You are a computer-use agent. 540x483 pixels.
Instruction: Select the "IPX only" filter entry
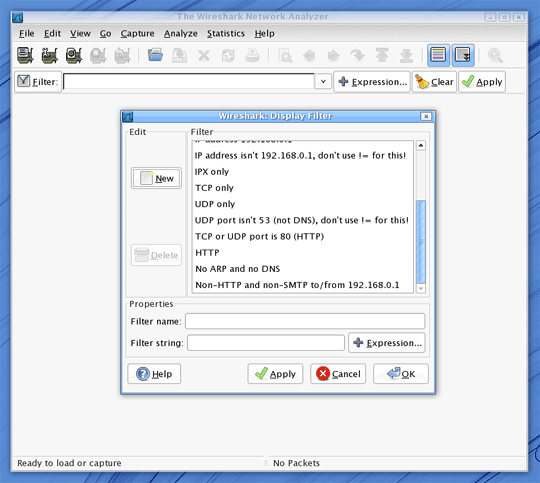pyautogui.click(x=302, y=172)
